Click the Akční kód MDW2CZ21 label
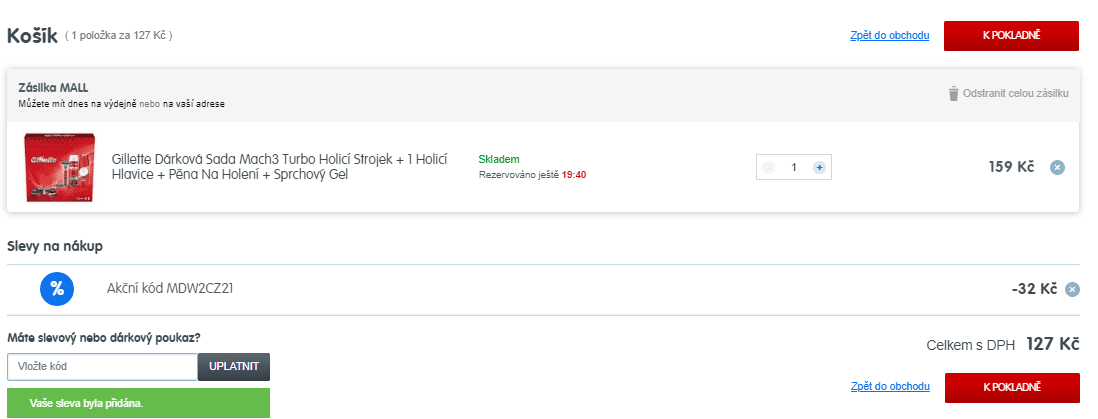Image resolution: width=1098 pixels, height=419 pixels. [170, 289]
